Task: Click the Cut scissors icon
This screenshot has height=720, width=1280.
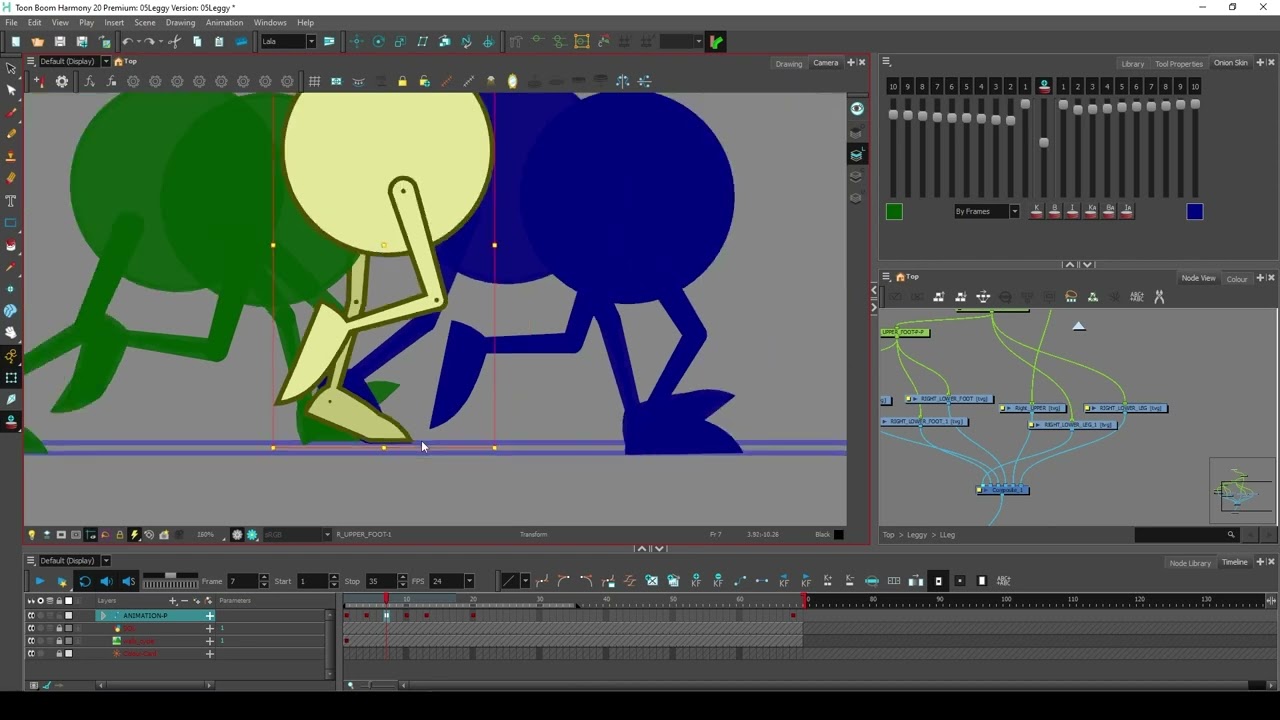Action: click(x=174, y=42)
